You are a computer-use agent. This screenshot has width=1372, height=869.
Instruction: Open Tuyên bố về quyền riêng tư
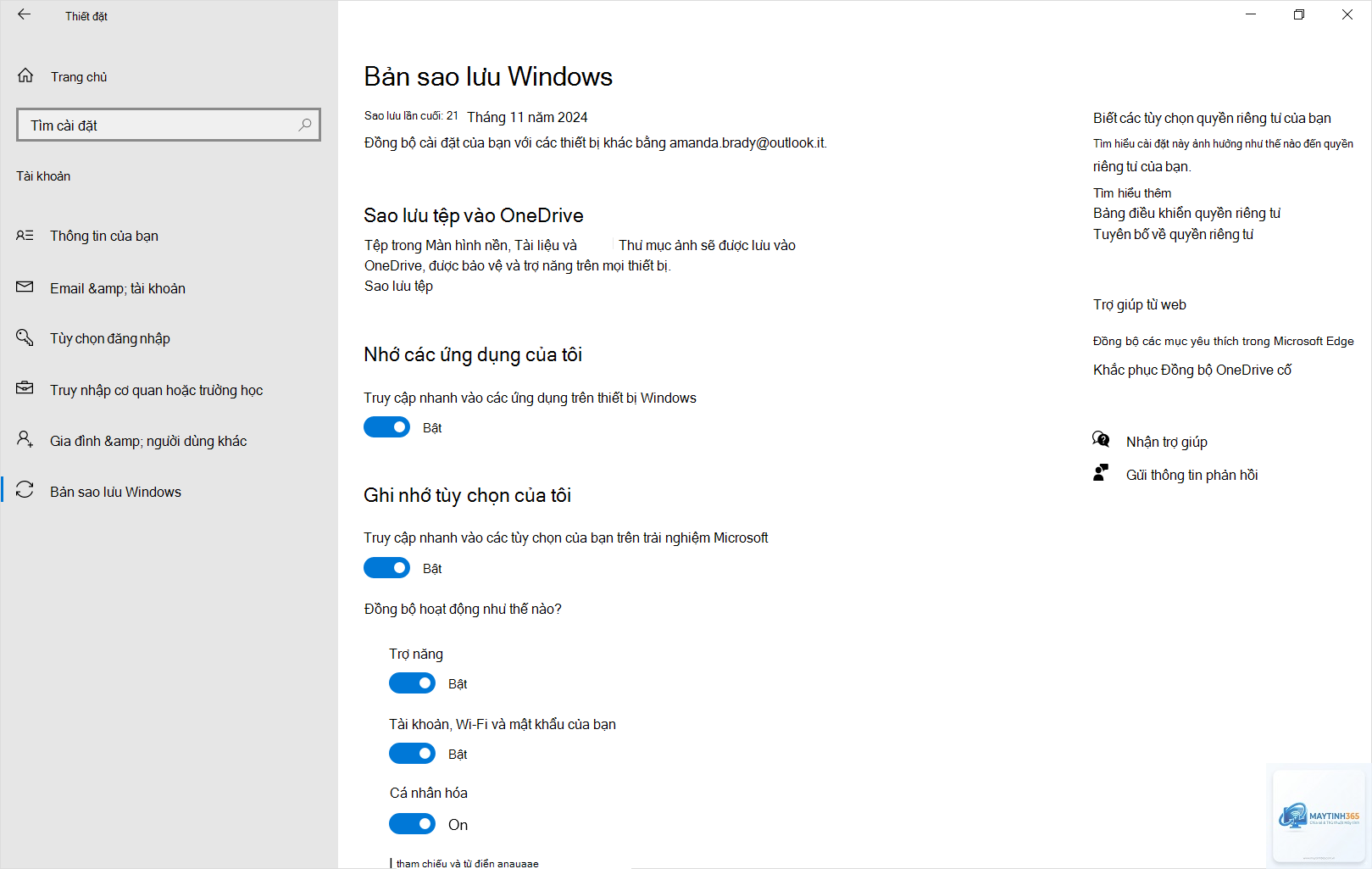point(1173,235)
